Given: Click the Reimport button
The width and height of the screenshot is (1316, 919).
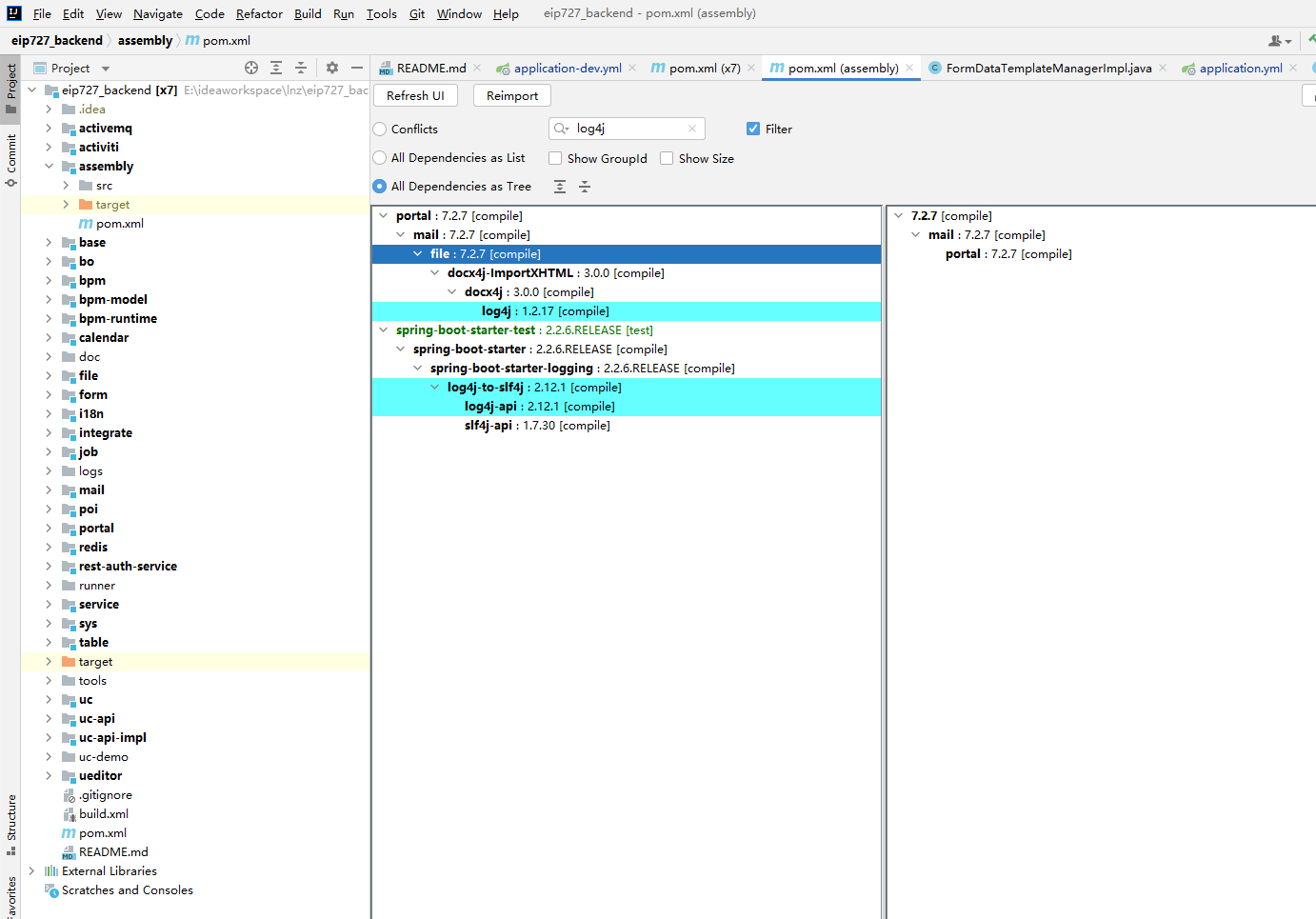Looking at the screenshot, I should click(511, 95).
